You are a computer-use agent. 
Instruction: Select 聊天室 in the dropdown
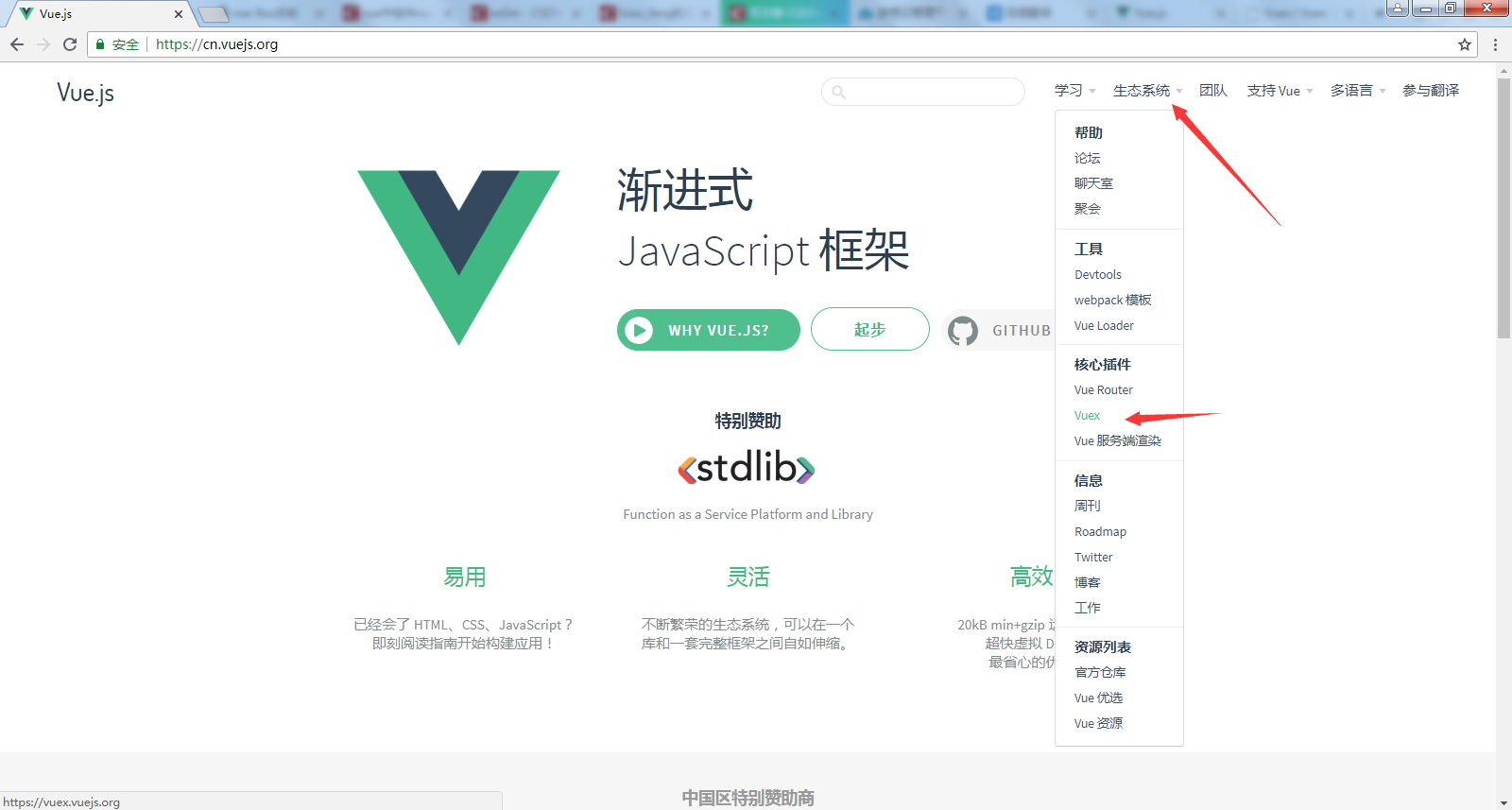point(1093,183)
